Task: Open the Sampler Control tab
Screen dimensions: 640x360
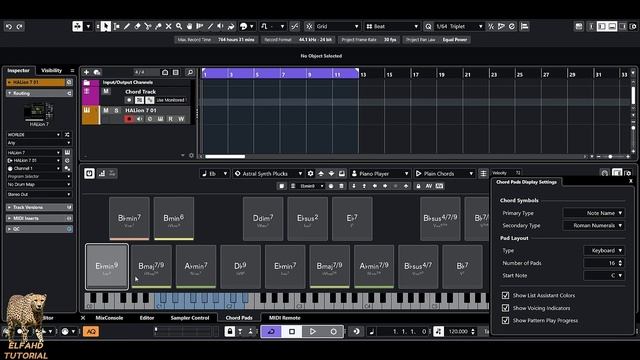Action: point(190,318)
